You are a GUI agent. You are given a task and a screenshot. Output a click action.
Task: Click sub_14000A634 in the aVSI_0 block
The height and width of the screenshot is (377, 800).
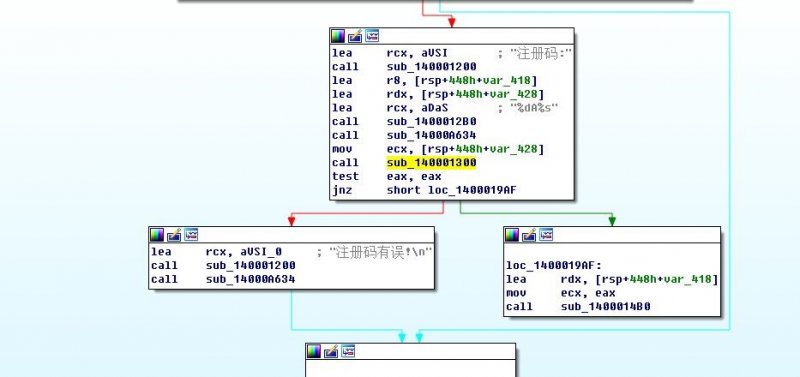tap(251, 279)
